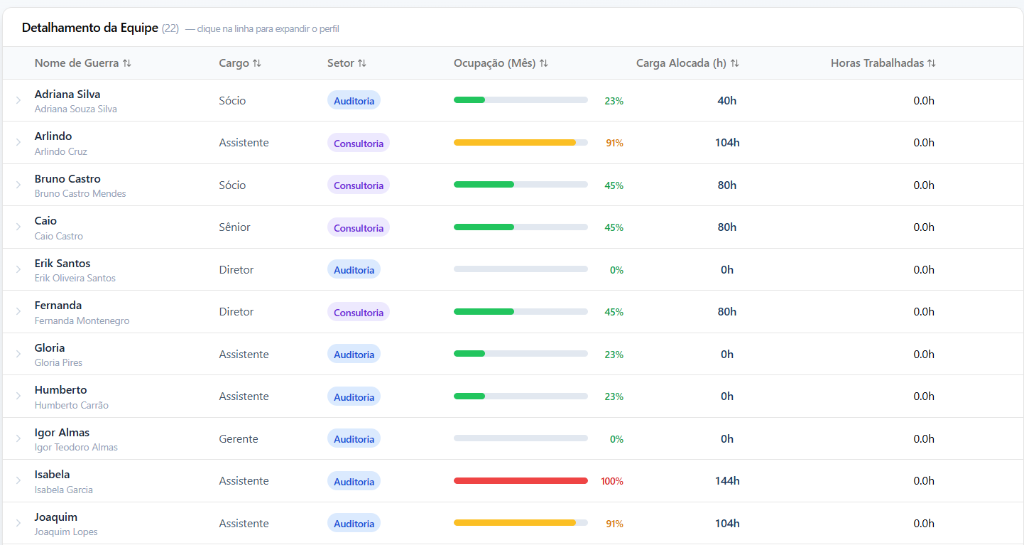This screenshot has height=545, width=1024.
Task: Select the full name Joaquim Lopes
Action: 66,532
